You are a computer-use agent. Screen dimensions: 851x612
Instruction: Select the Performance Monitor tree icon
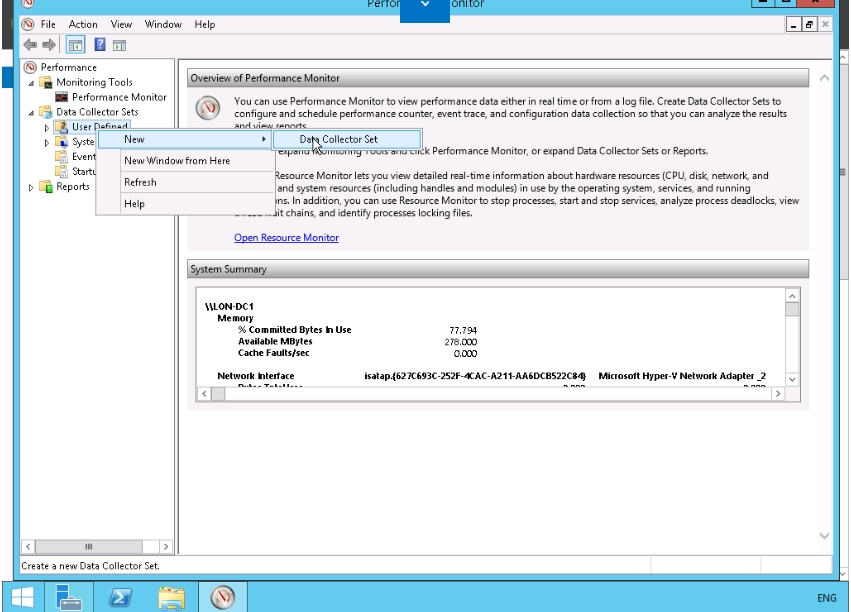click(x=61, y=97)
